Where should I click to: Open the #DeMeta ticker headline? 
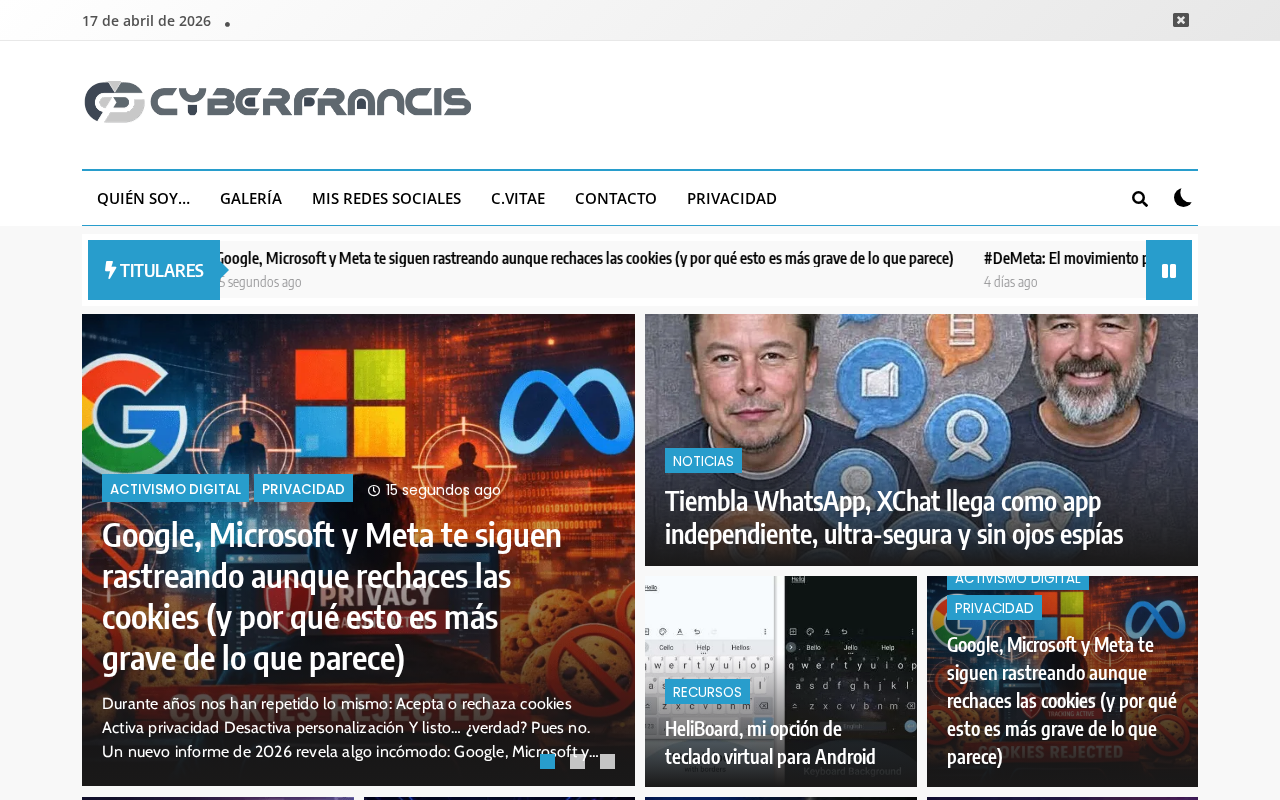coord(1065,258)
